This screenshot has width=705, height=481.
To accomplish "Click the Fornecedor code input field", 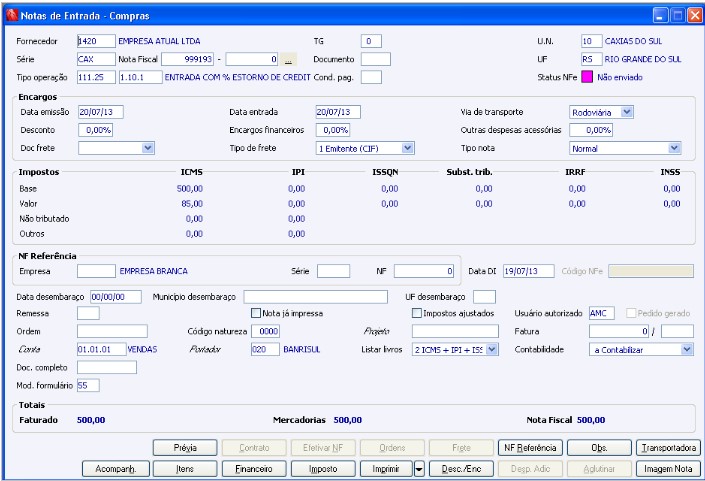I will pos(95,41).
